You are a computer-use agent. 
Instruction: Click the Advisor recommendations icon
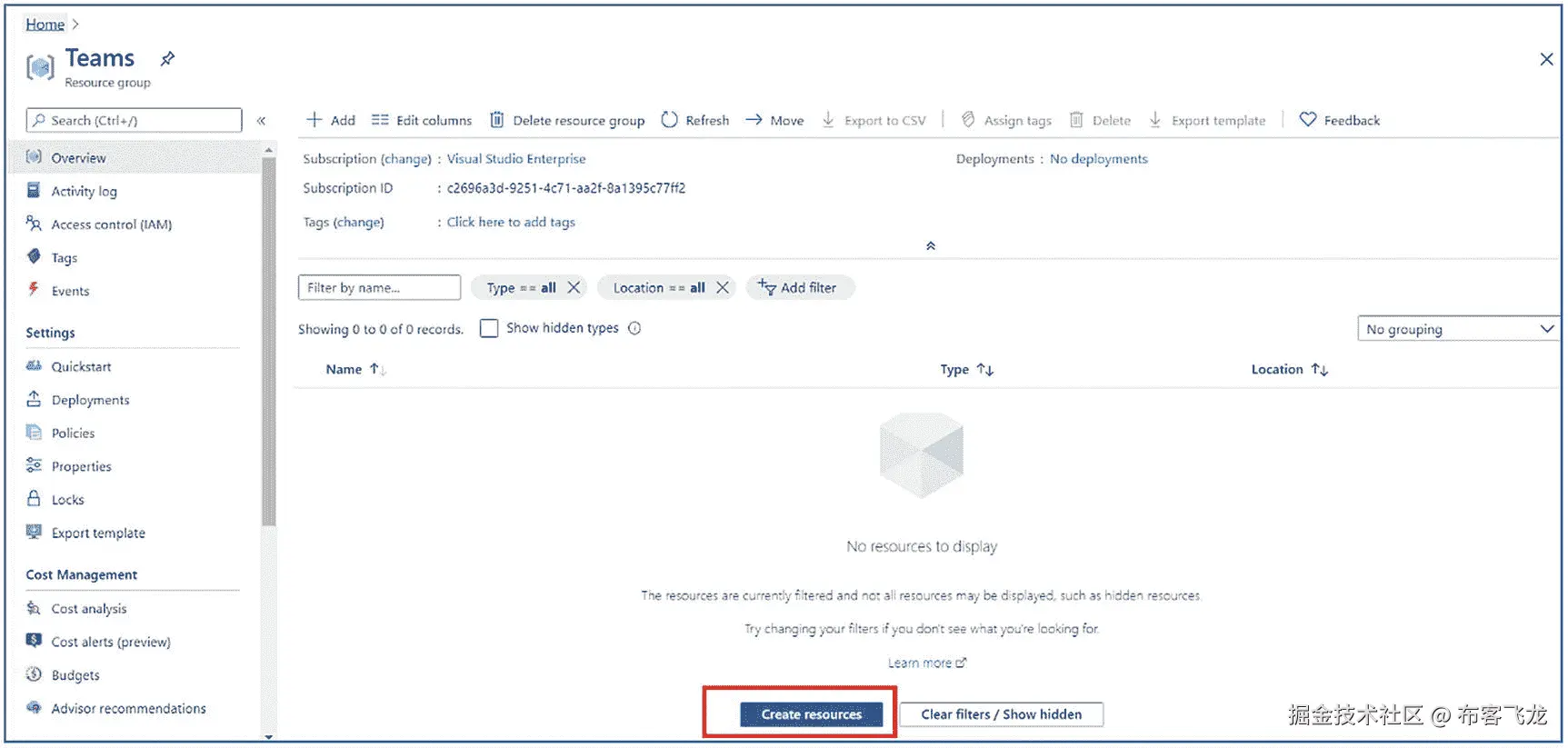coord(34,708)
